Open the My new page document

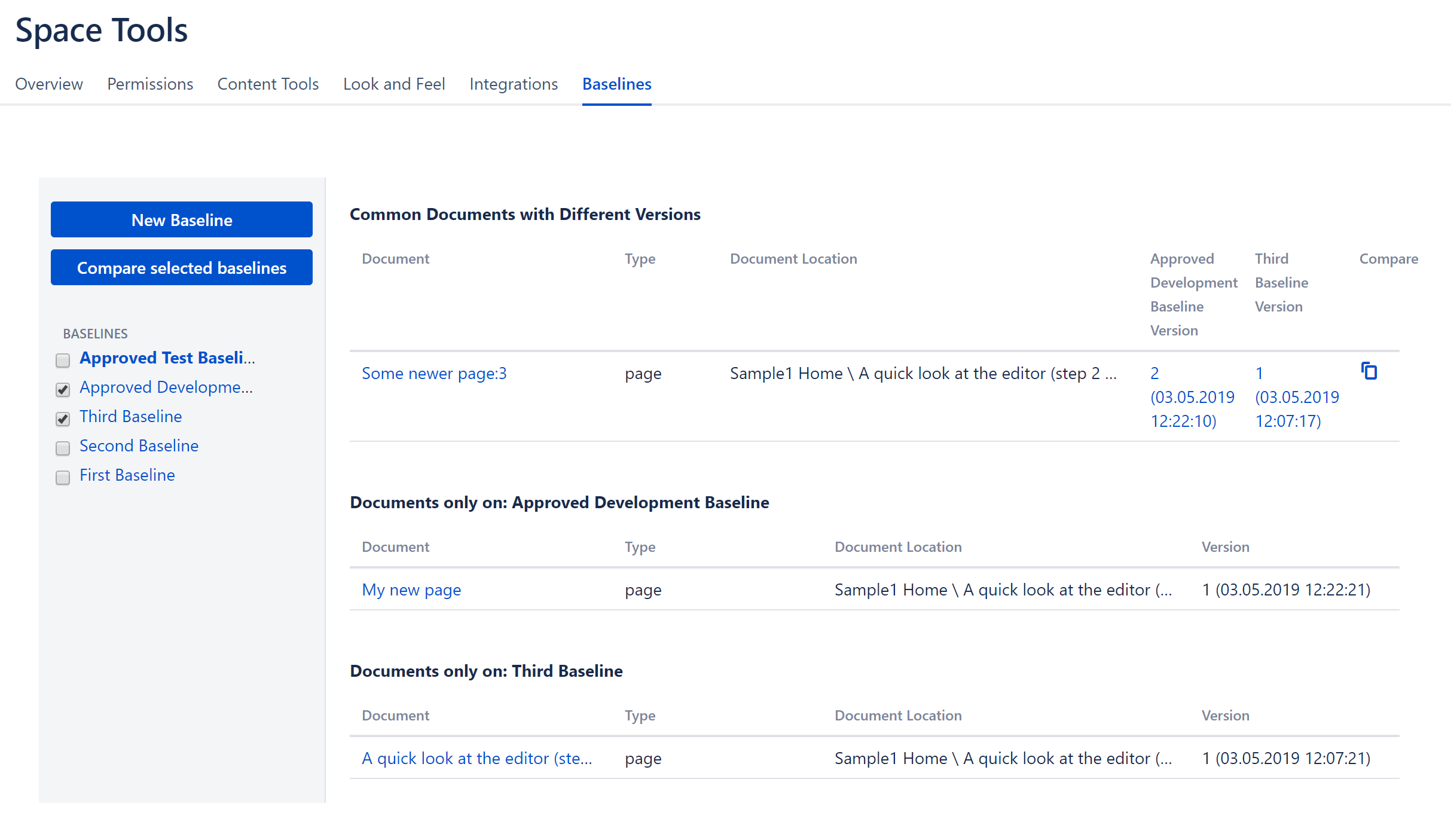[411, 589]
